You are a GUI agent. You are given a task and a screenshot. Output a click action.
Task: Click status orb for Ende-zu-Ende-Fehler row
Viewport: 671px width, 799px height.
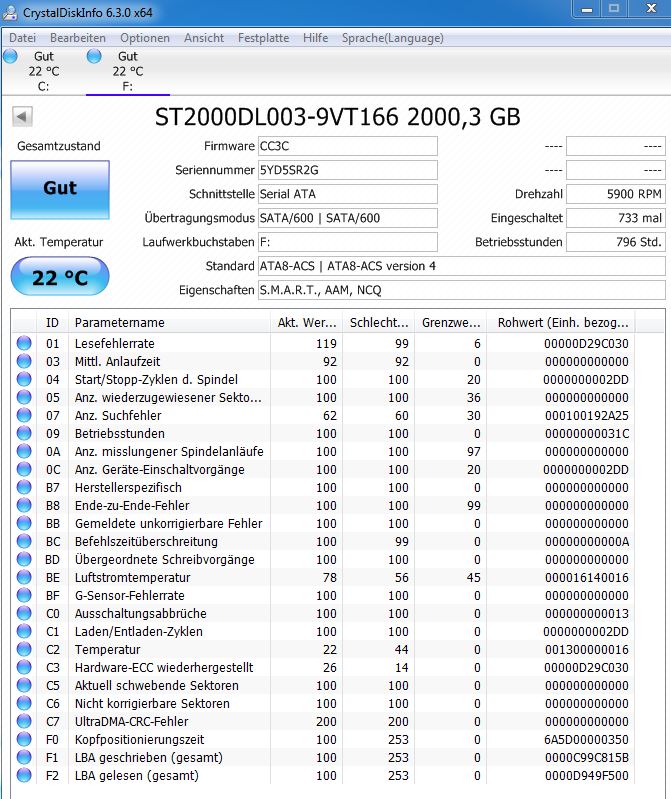click(x=24, y=505)
